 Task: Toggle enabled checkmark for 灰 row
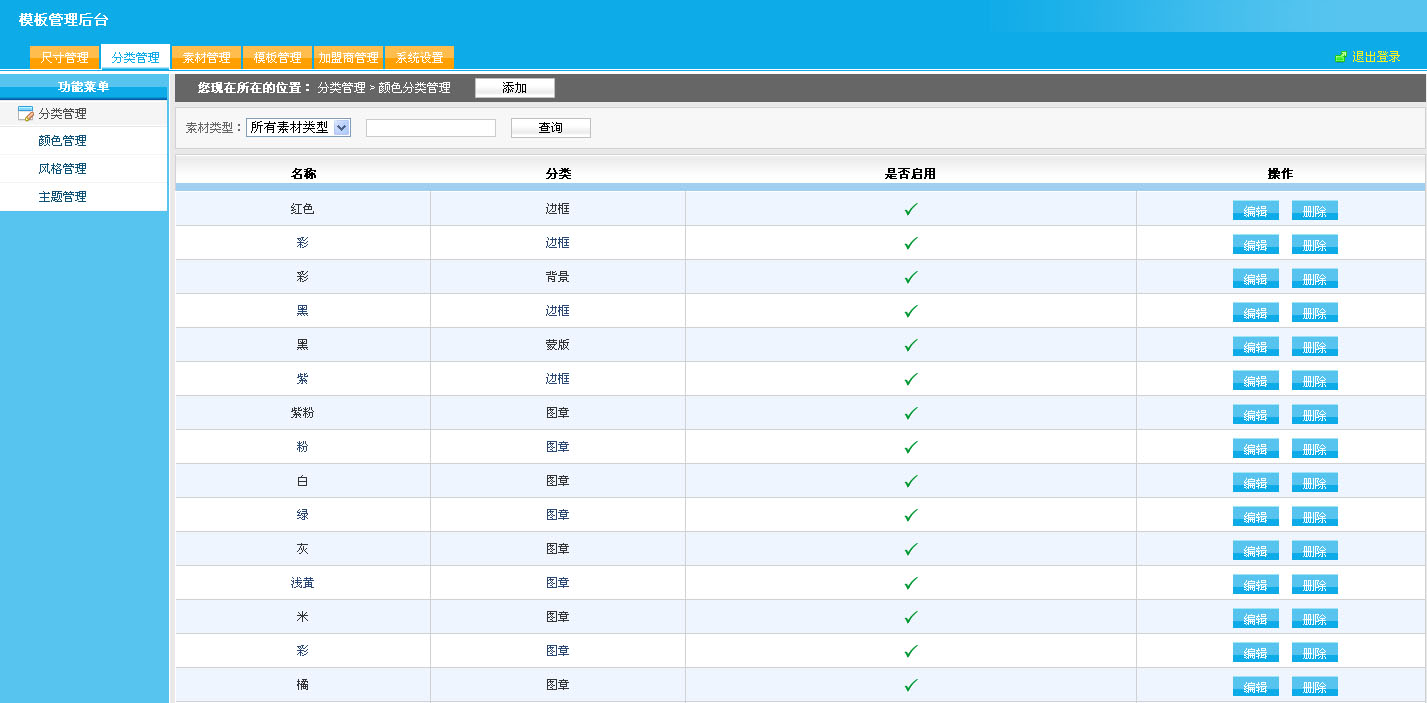click(911, 549)
